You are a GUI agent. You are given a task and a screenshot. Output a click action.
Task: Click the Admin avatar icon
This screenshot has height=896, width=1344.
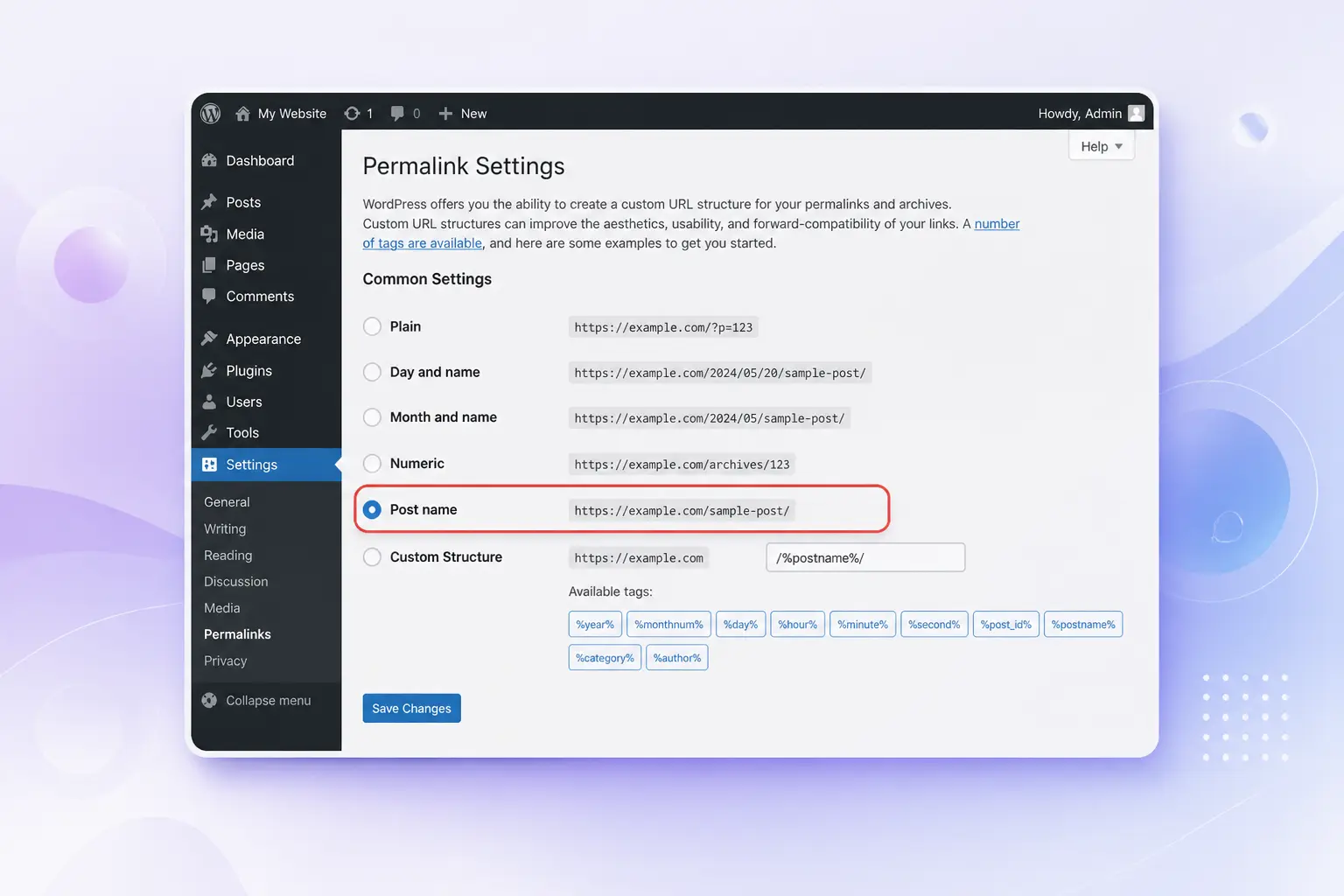[1137, 114]
